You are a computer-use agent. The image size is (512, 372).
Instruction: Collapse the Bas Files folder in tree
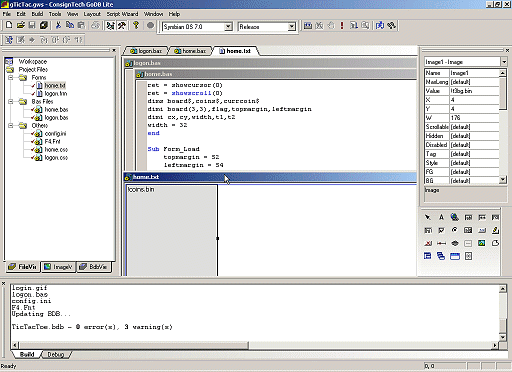click(11, 101)
